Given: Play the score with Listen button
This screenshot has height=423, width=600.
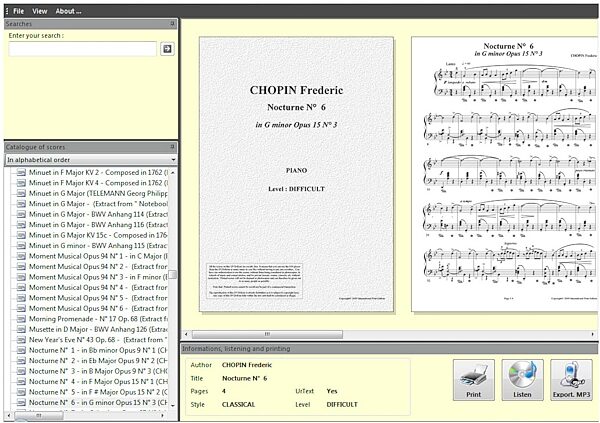Looking at the screenshot, I should (x=522, y=380).
